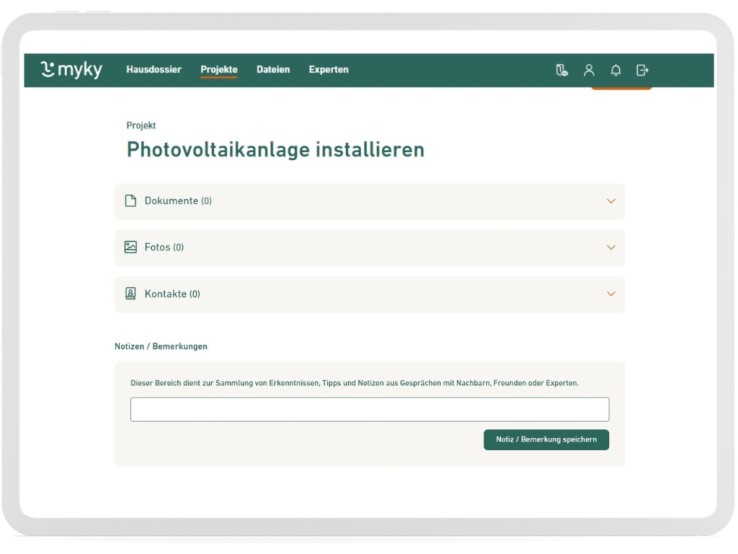The image size is (738, 554).
Task: Click the Kontakte (0) section label
Action: 172,294
